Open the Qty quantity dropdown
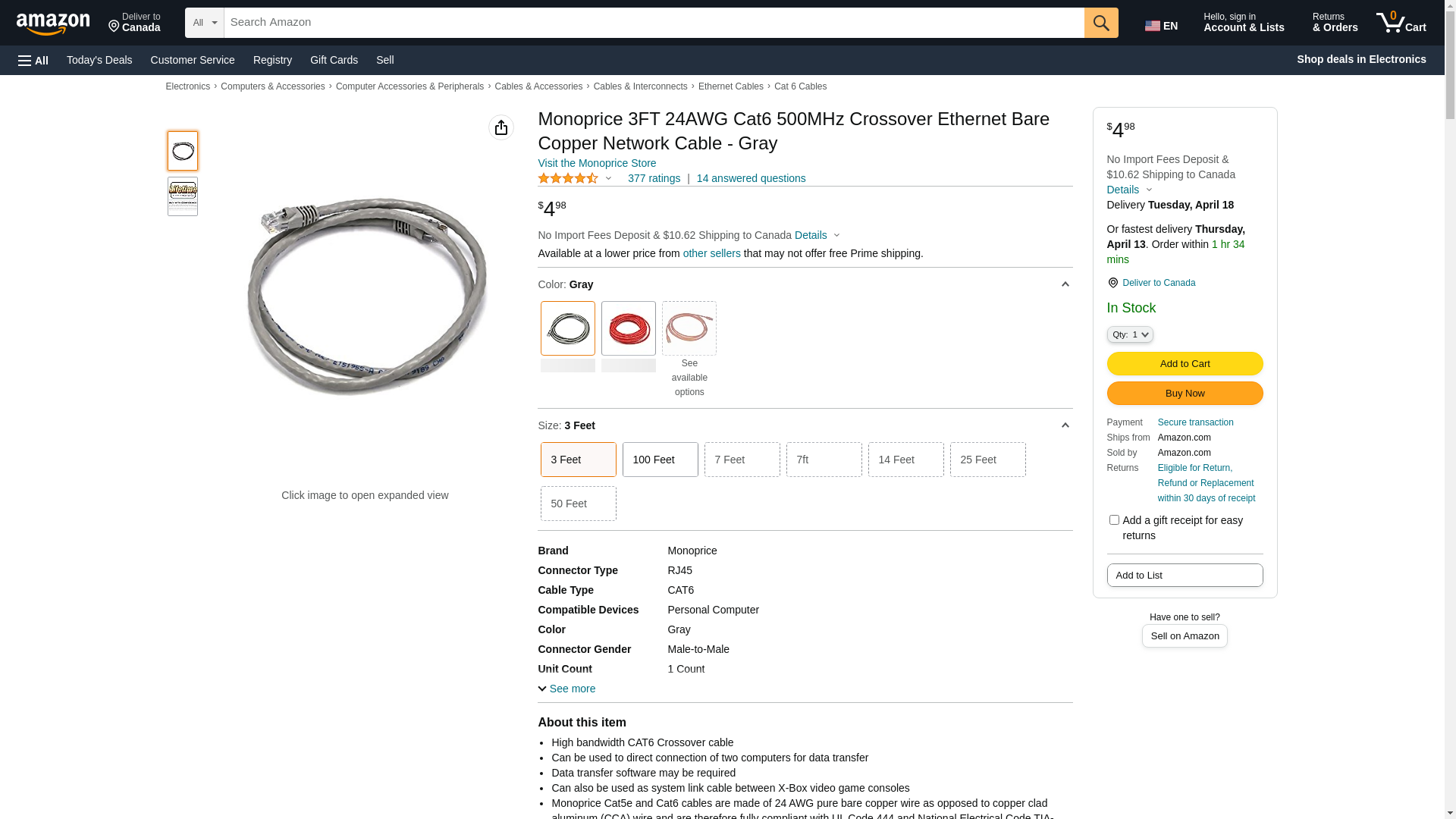This screenshot has height=819, width=1456. point(1130,334)
